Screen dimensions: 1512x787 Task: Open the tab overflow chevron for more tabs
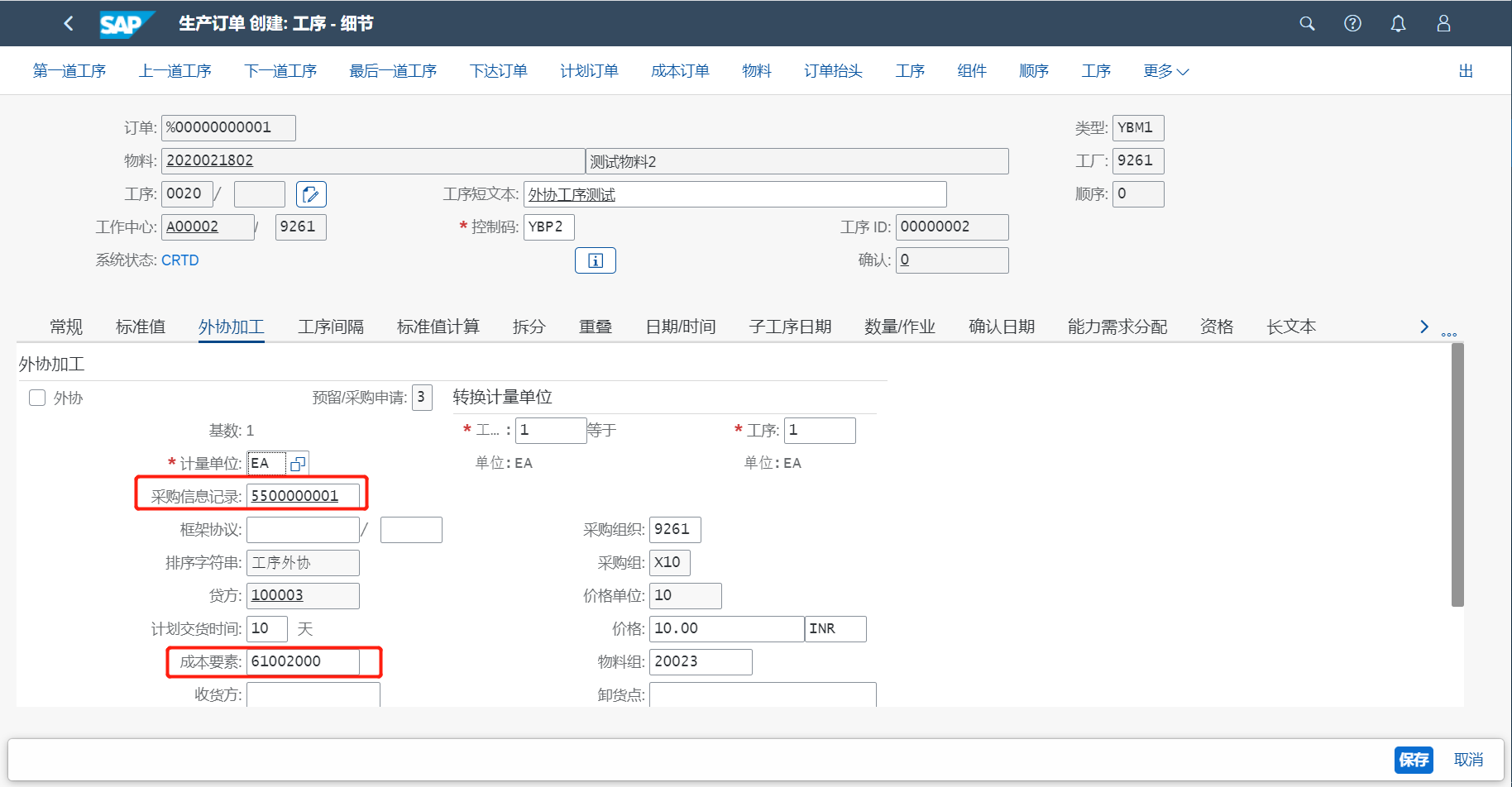point(1424,326)
